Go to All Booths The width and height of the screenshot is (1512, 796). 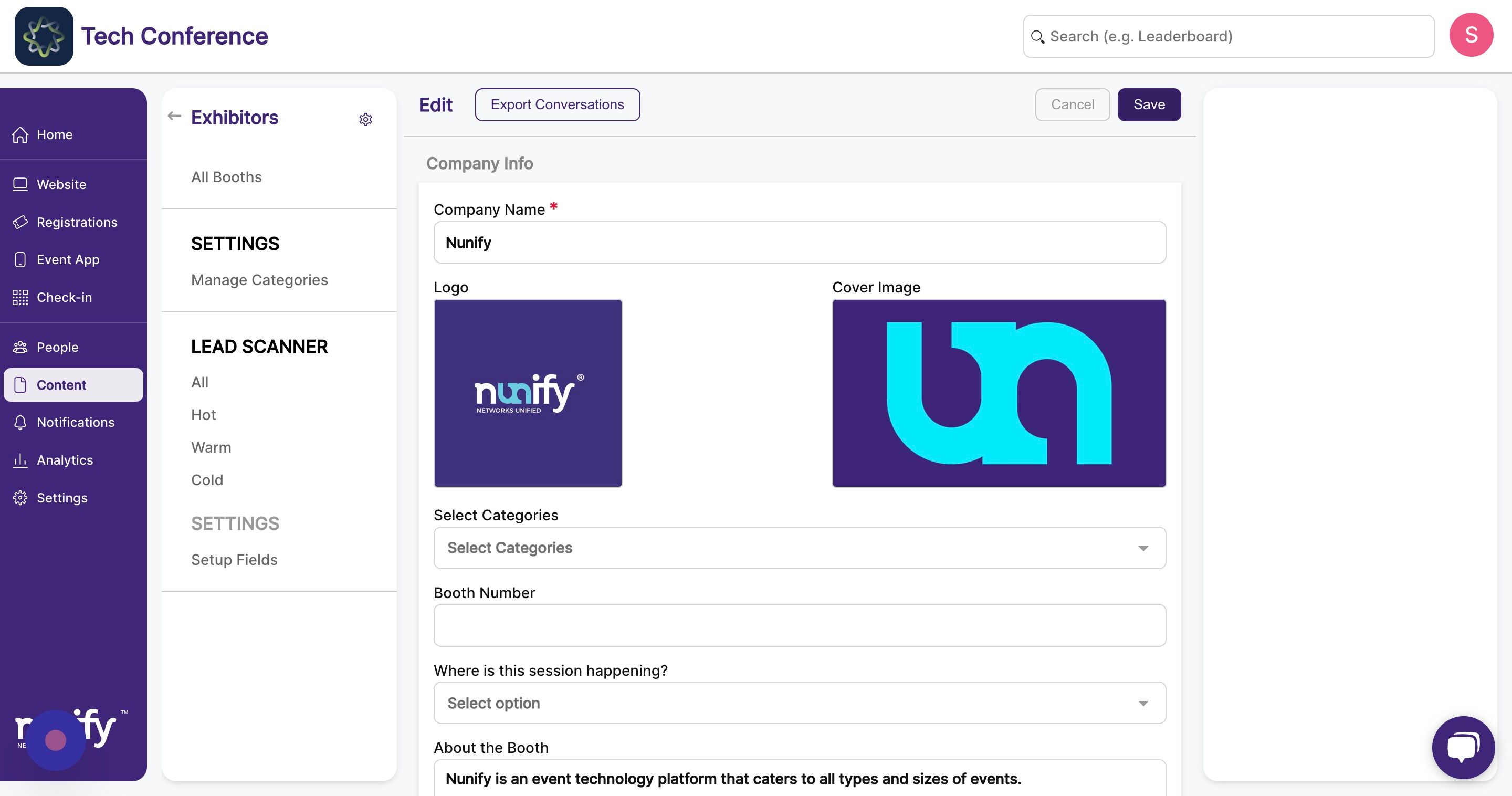point(226,177)
